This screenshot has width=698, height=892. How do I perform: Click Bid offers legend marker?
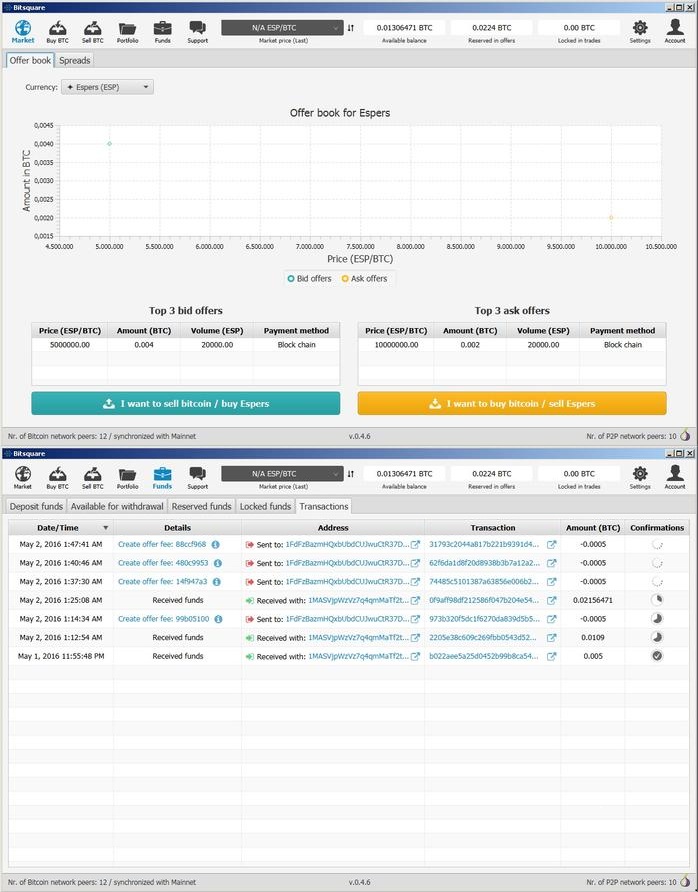[291, 279]
